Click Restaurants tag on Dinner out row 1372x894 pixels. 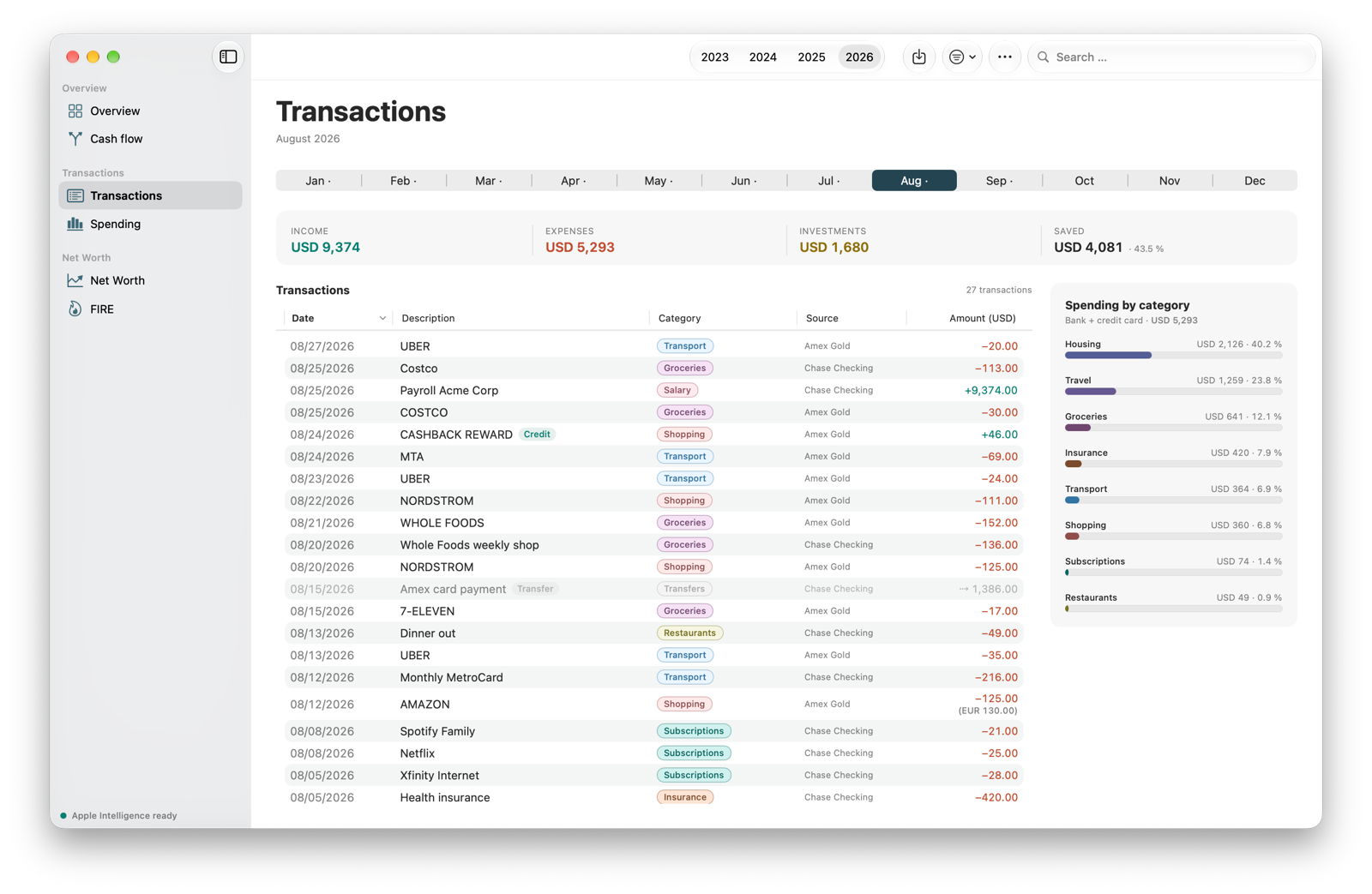pos(689,633)
